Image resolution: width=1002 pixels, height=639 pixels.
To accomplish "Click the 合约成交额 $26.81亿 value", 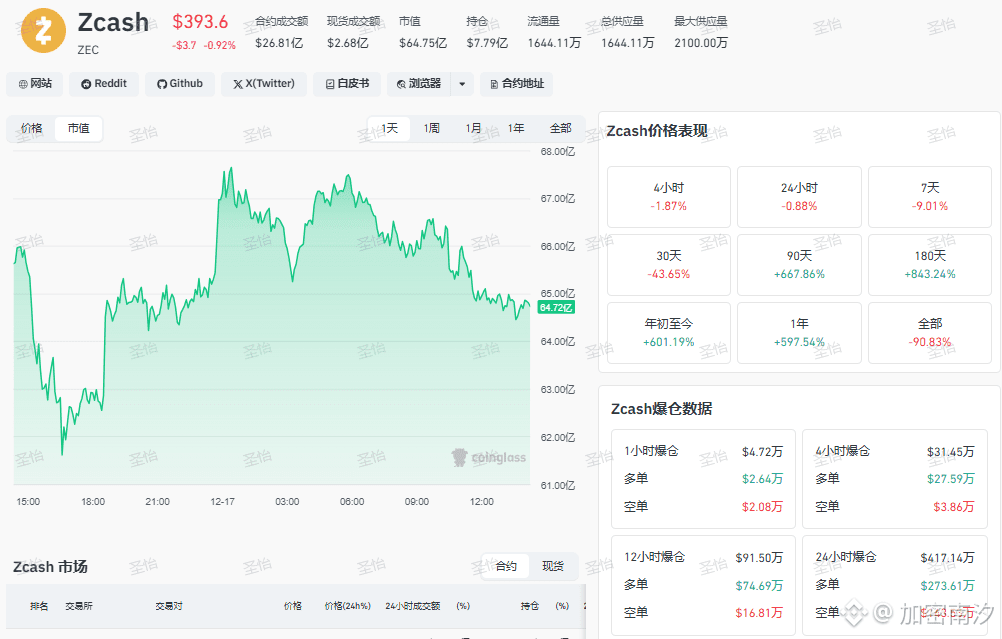I will click(x=279, y=43).
